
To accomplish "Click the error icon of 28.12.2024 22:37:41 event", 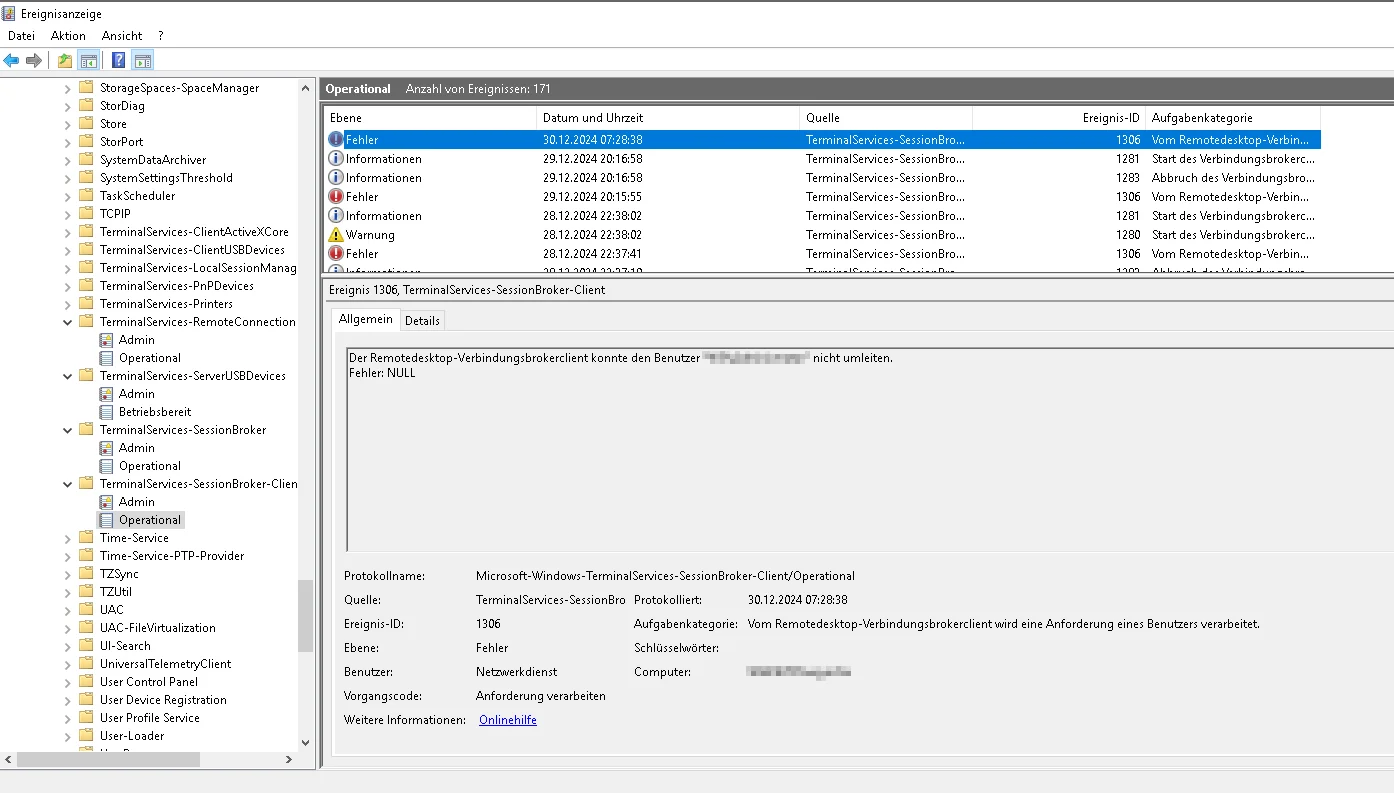I will click(336, 254).
